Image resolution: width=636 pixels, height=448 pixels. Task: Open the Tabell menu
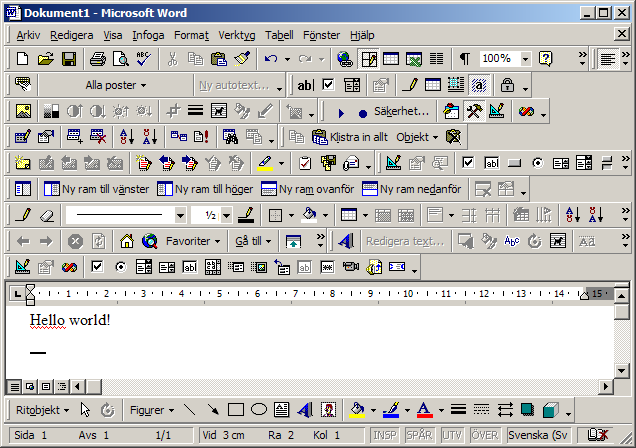(279, 35)
